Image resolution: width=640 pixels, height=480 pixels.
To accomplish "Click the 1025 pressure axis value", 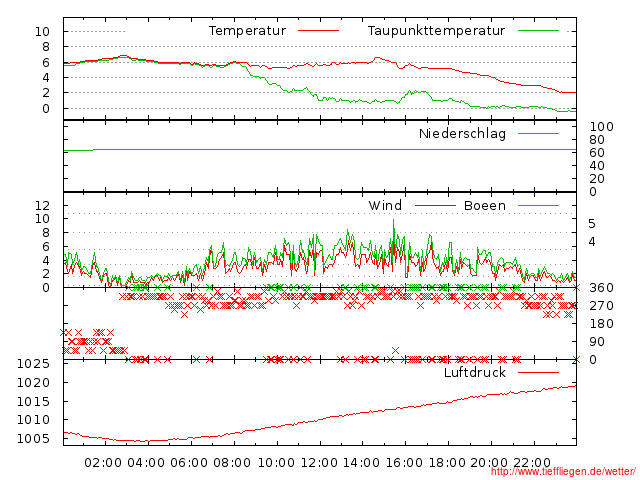I will [x=33, y=364].
